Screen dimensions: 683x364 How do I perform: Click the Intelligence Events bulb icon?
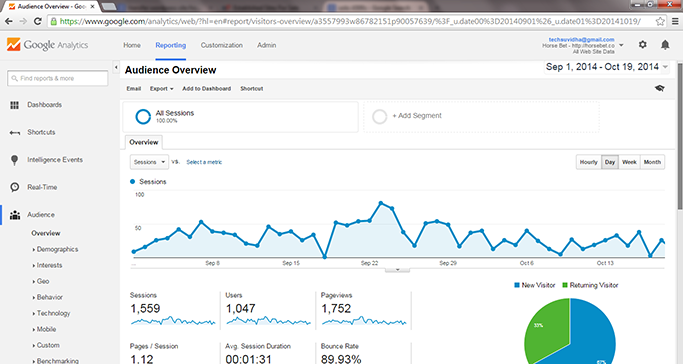coord(14,160)
